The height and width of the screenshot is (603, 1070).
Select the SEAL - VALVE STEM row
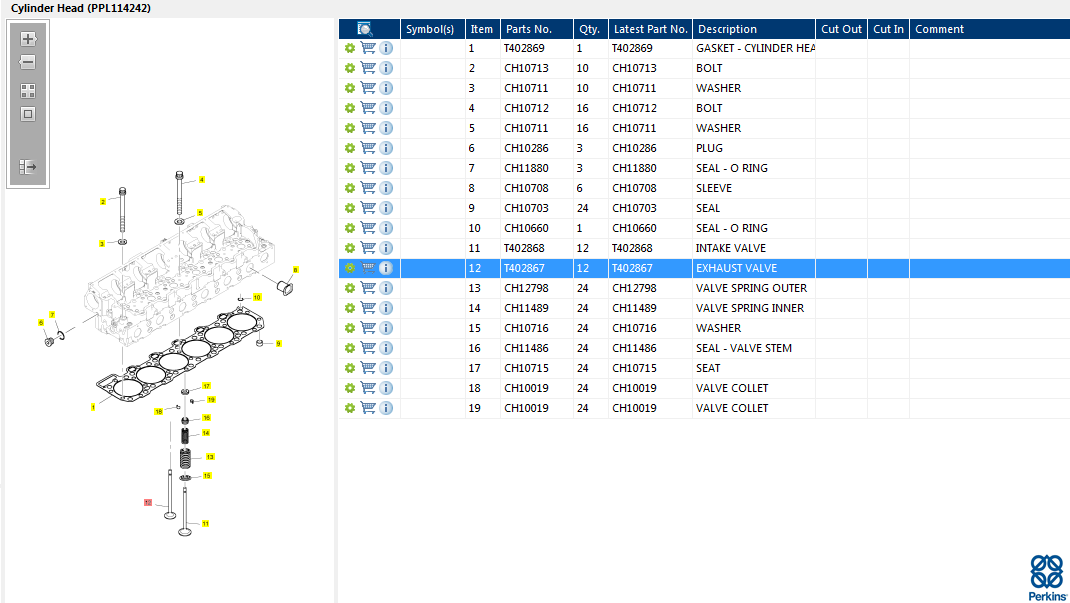pyautogui.click(x=743, y=348)
